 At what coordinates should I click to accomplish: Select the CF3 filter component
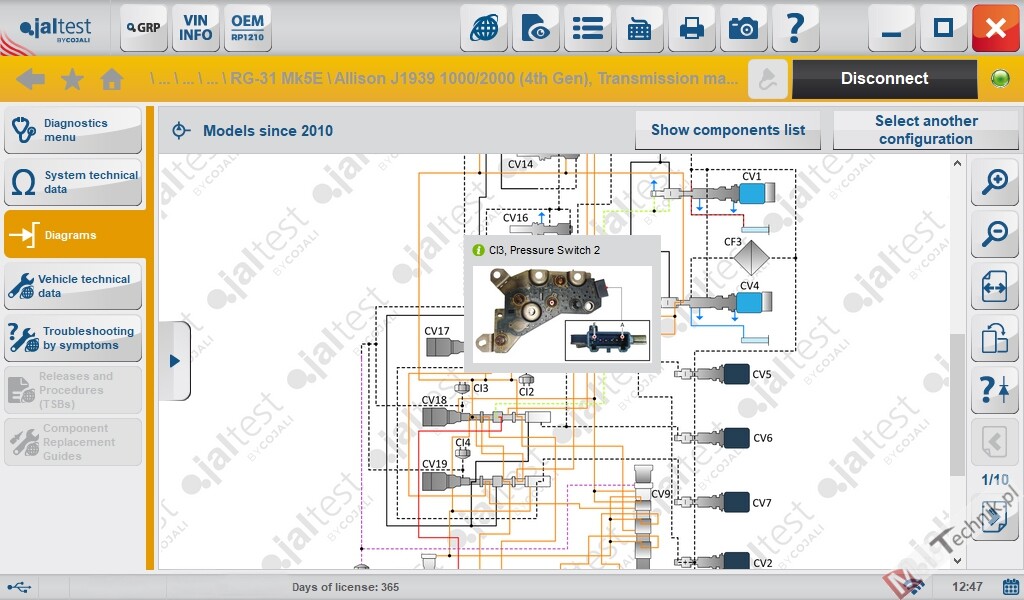click(x=751, y=258)
